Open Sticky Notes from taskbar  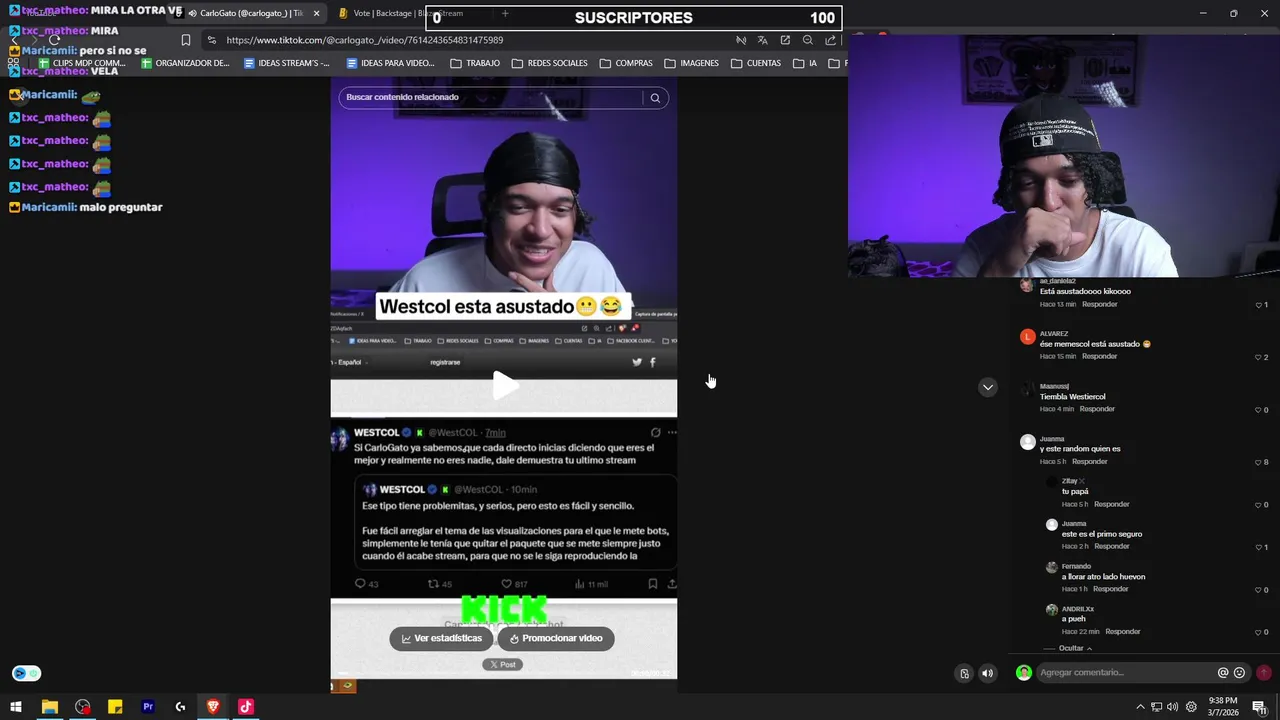(115, 707)
